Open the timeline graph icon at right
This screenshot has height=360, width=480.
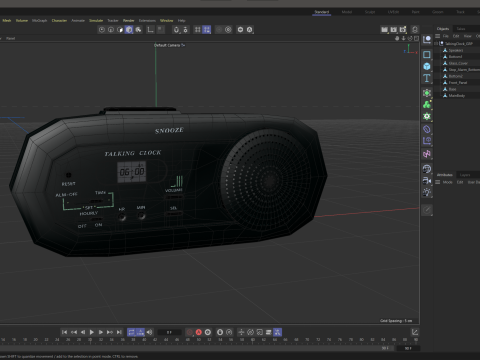pos(415,332)
